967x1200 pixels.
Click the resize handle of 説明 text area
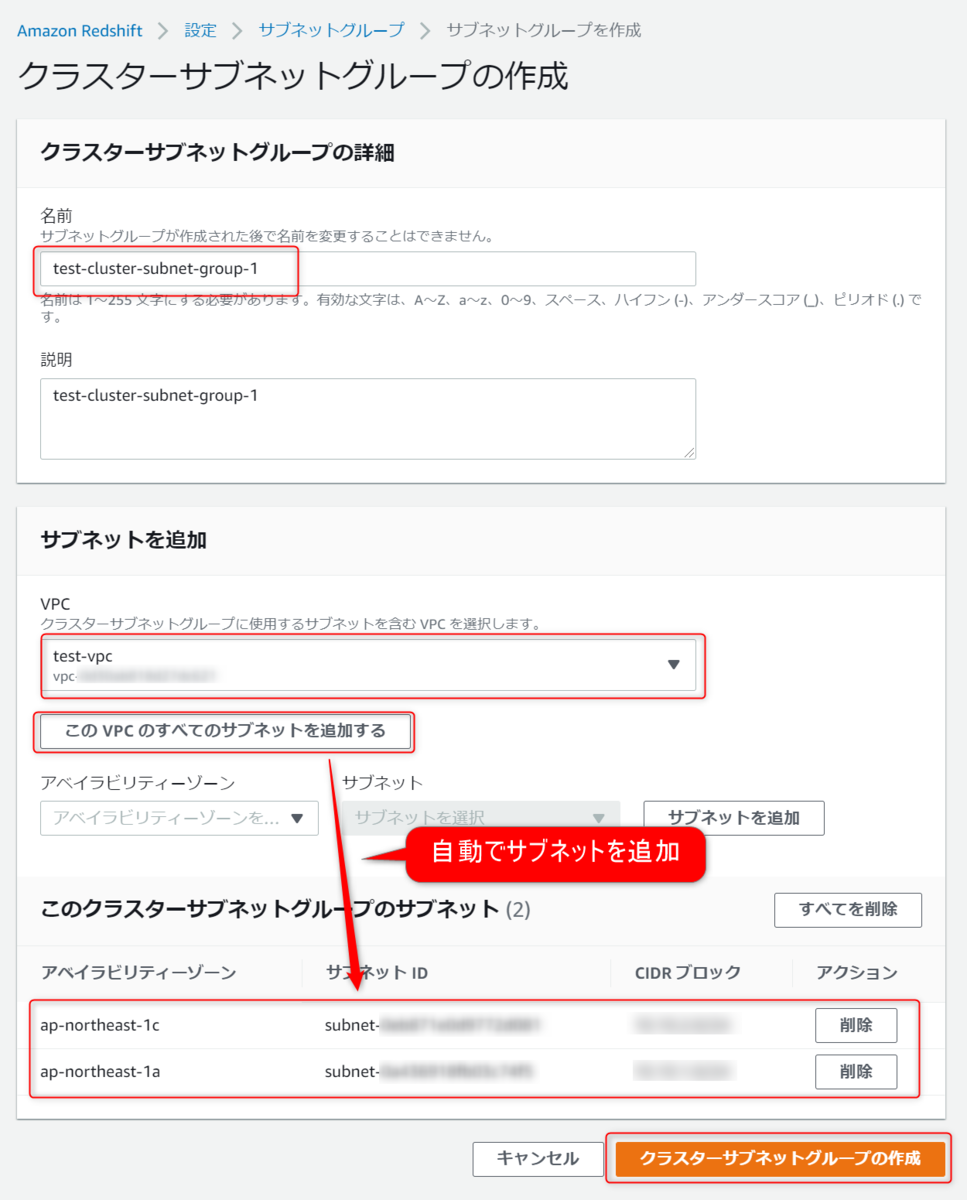689,453
